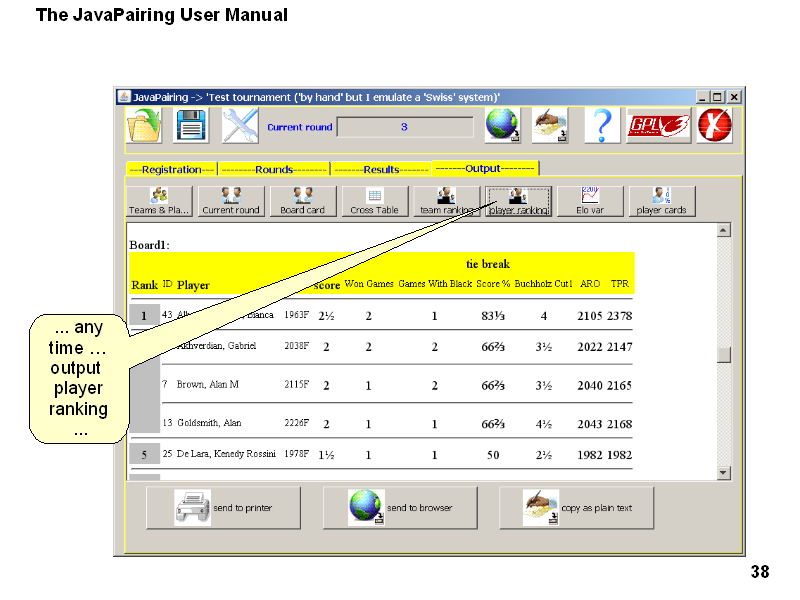This screenshot has width=800, height=600.
Task: Open help with the question mark icon
Action: pos(601,127)
